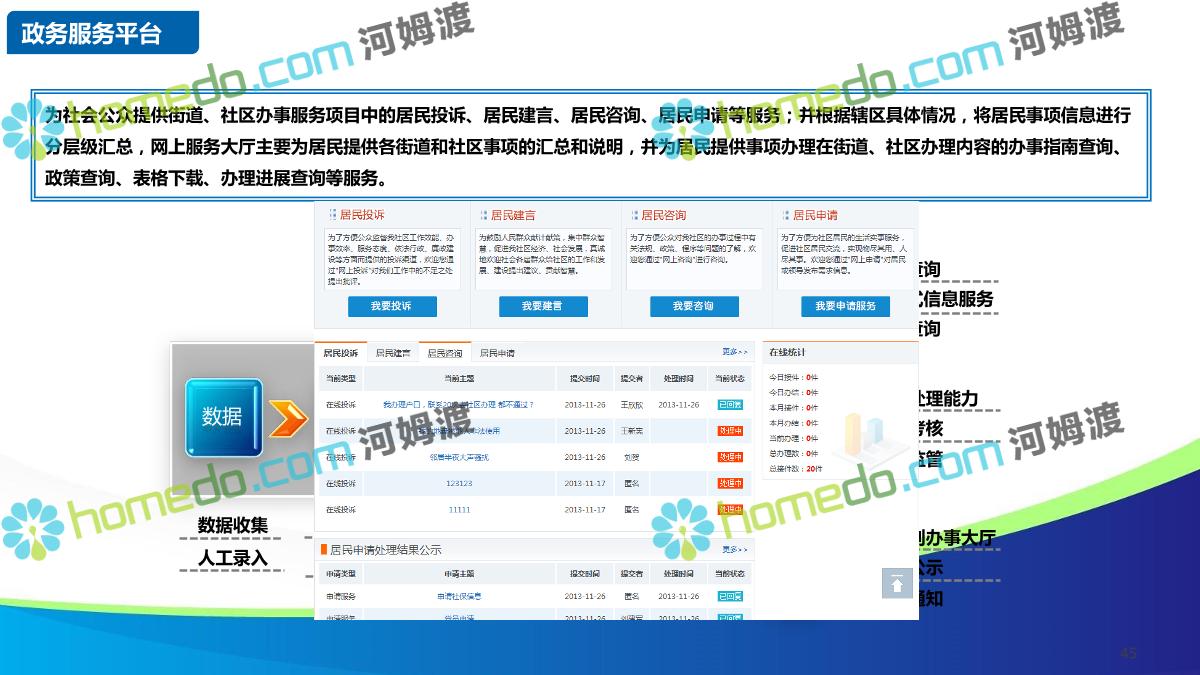
Task: Click the back-to-top arrow icon
Action: (897, 583)
